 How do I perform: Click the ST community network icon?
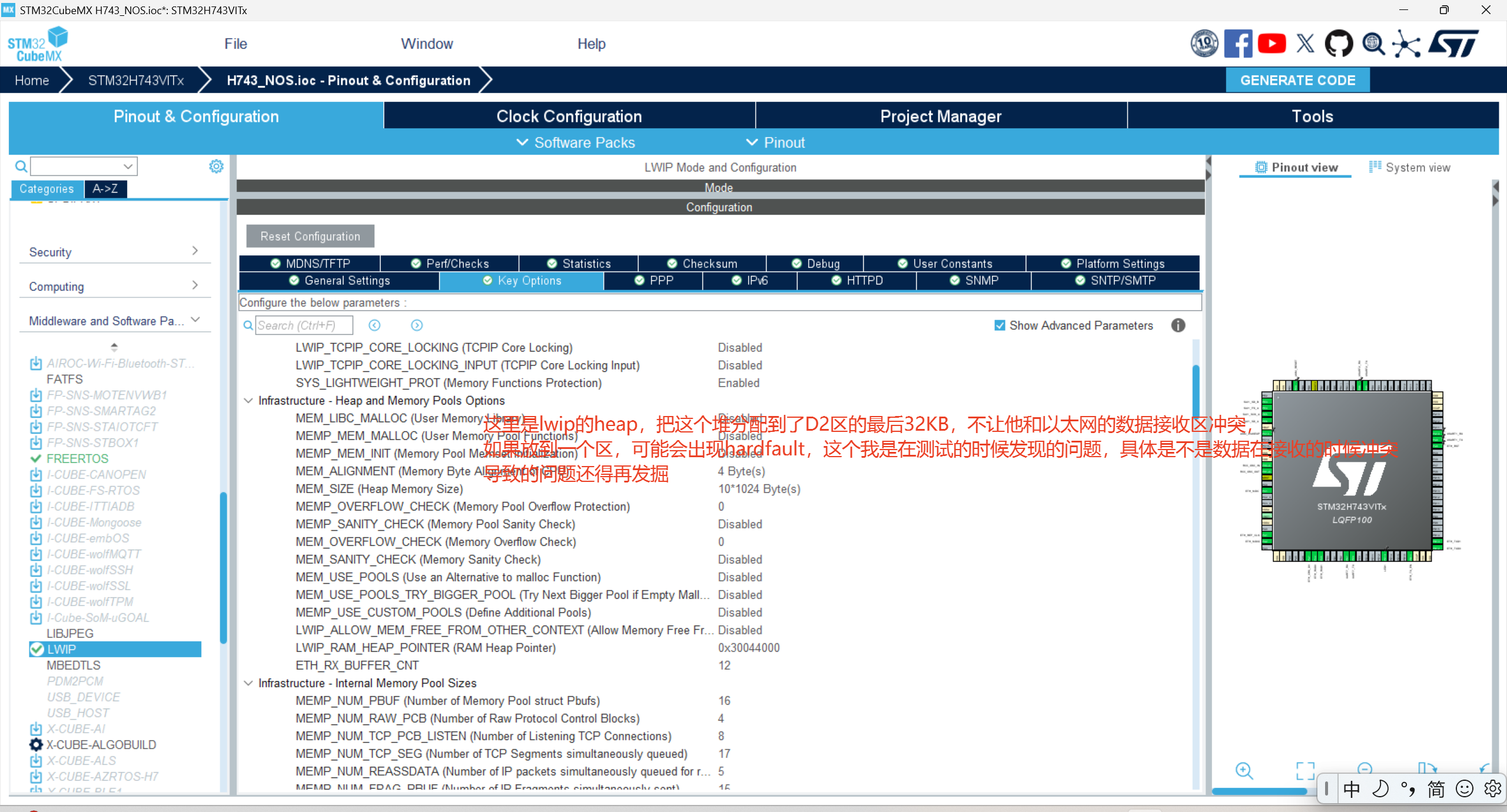1406,44
